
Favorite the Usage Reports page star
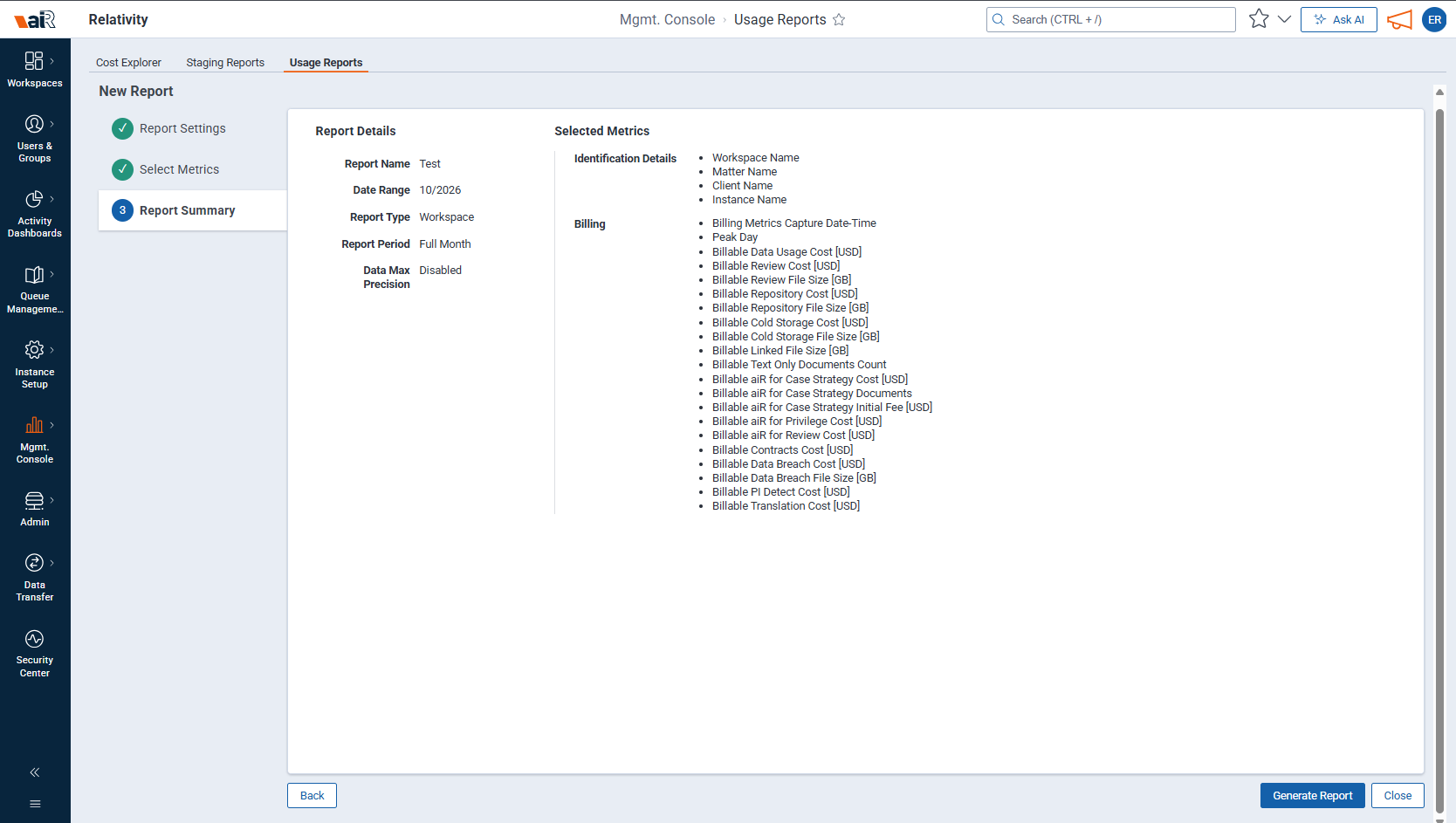(x=839, y=19)
